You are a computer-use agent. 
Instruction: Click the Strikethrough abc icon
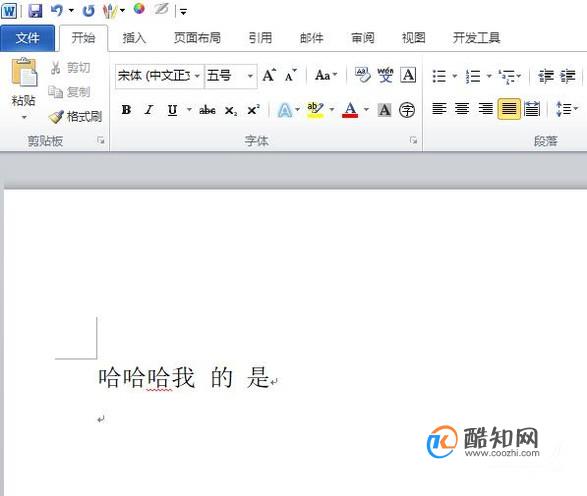tap(207, 110)
